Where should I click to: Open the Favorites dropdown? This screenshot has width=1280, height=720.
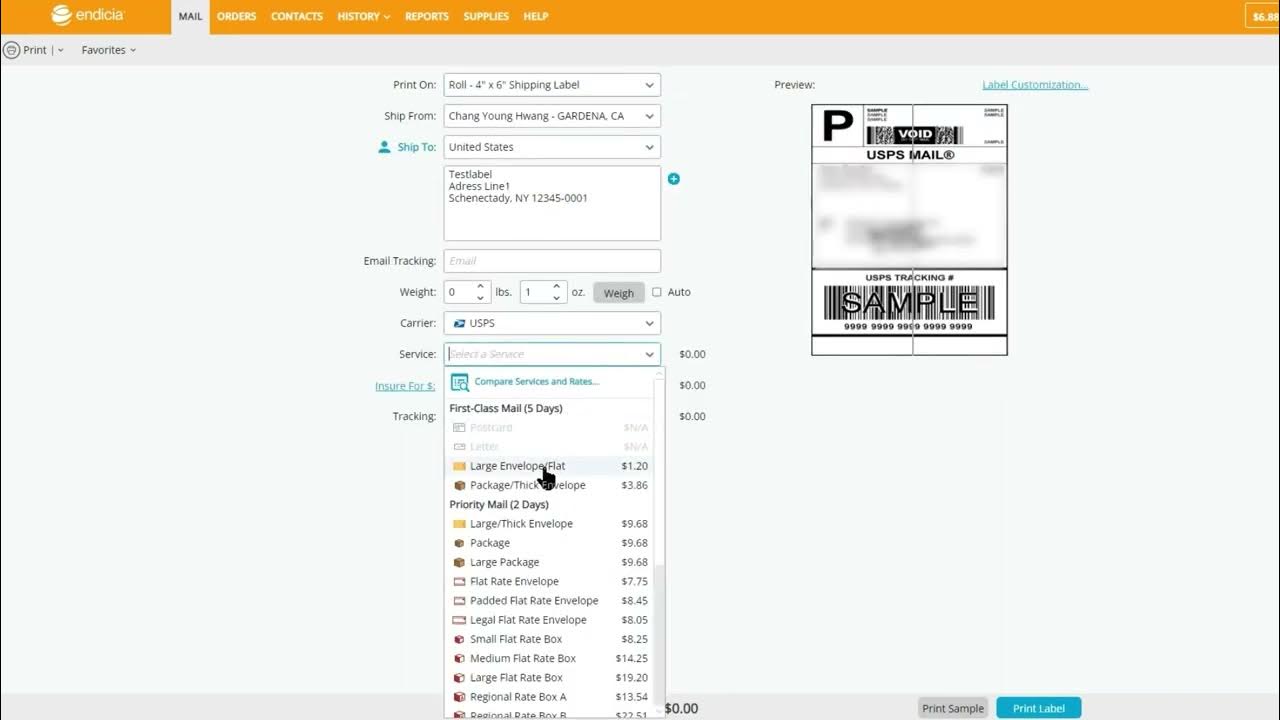(108, 50)
